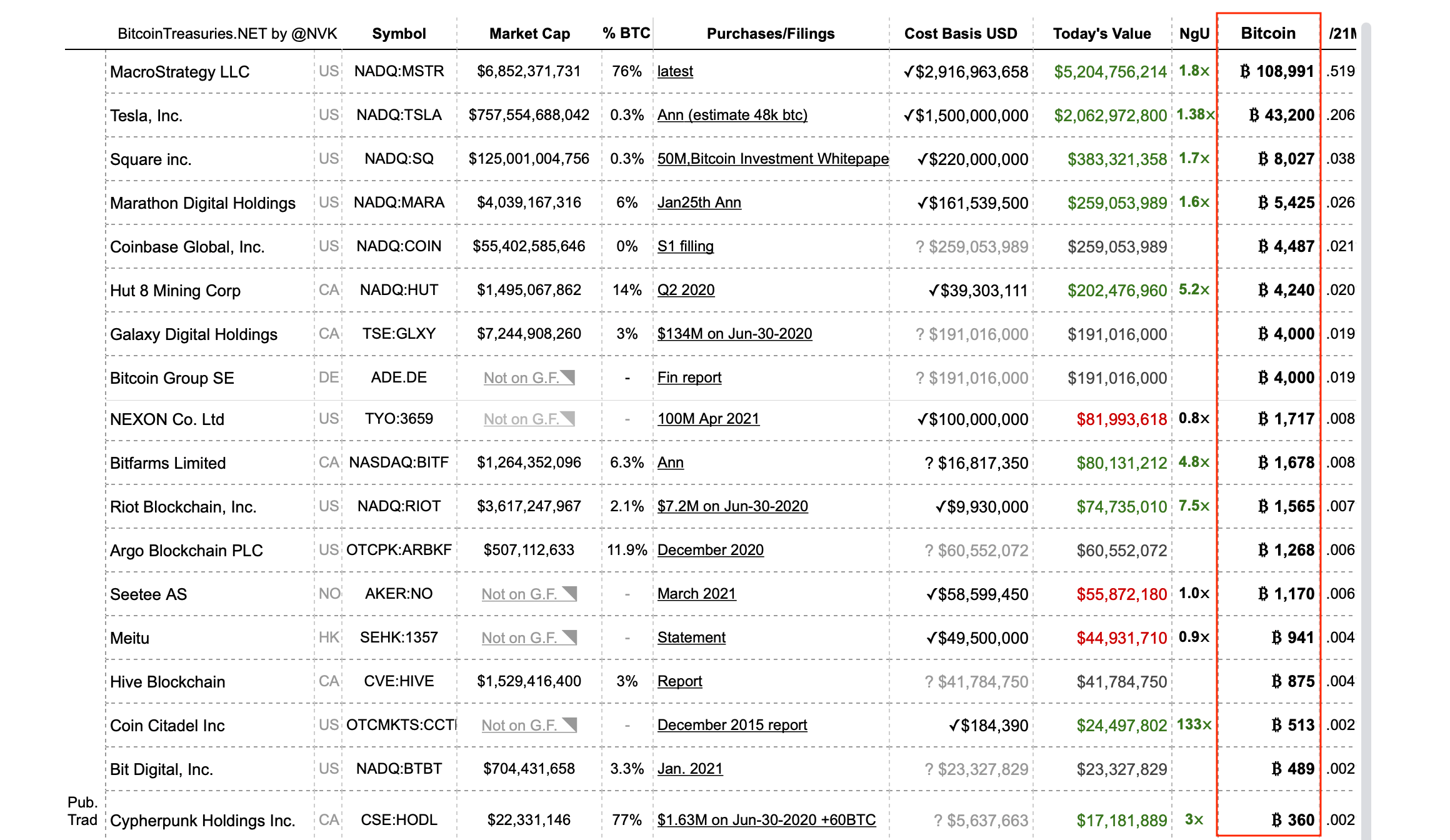Viewport: 1450px width, 840px height.
Task: Open Hive Blockchain 'Report' link
Action: click(680, 681)
